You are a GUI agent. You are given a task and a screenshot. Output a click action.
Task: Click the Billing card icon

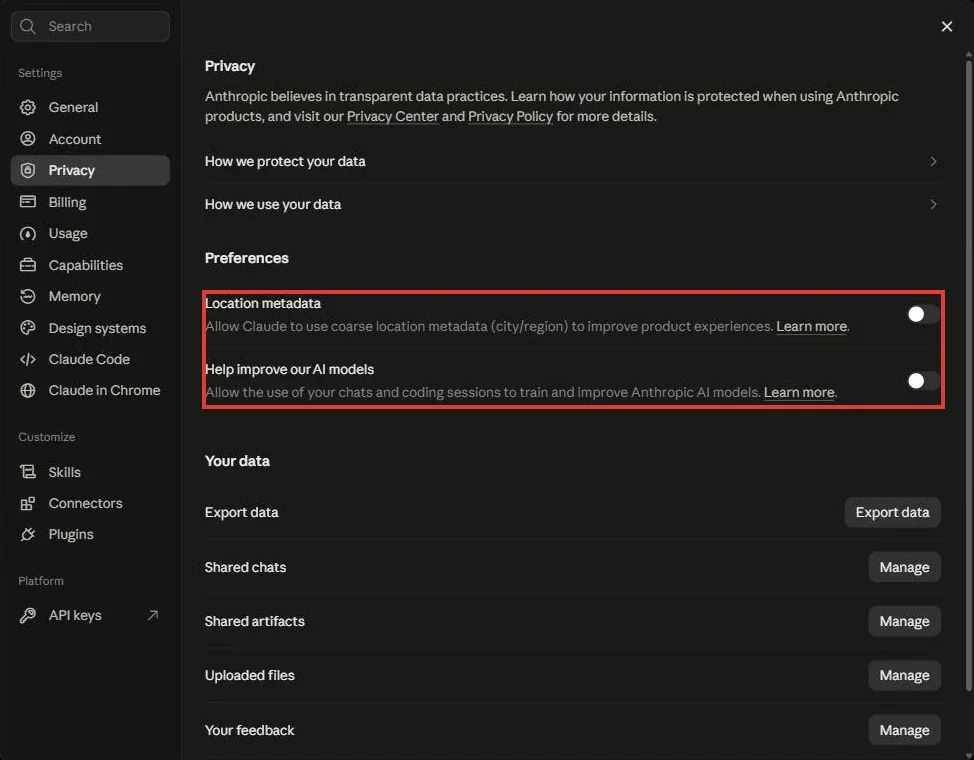28,201
